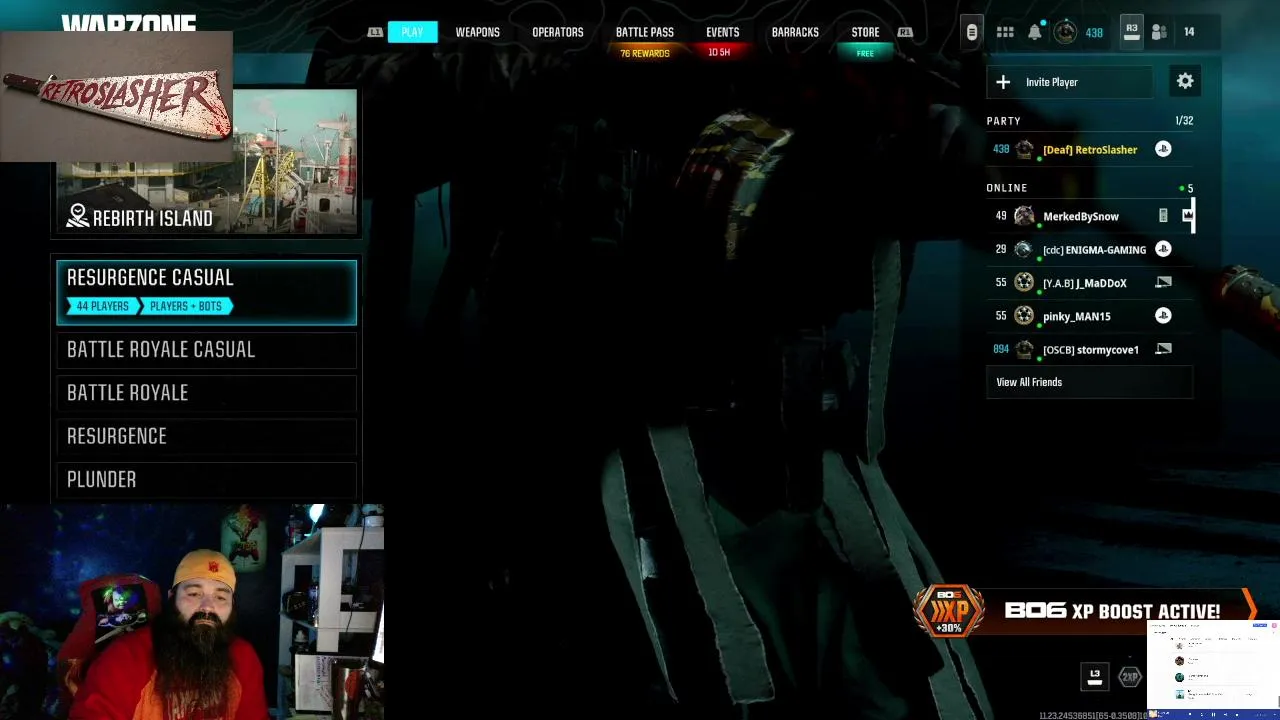1280x720 pixels.
Task: Click J_MaDDoX's star emblem
Action: pos(1023,283)
